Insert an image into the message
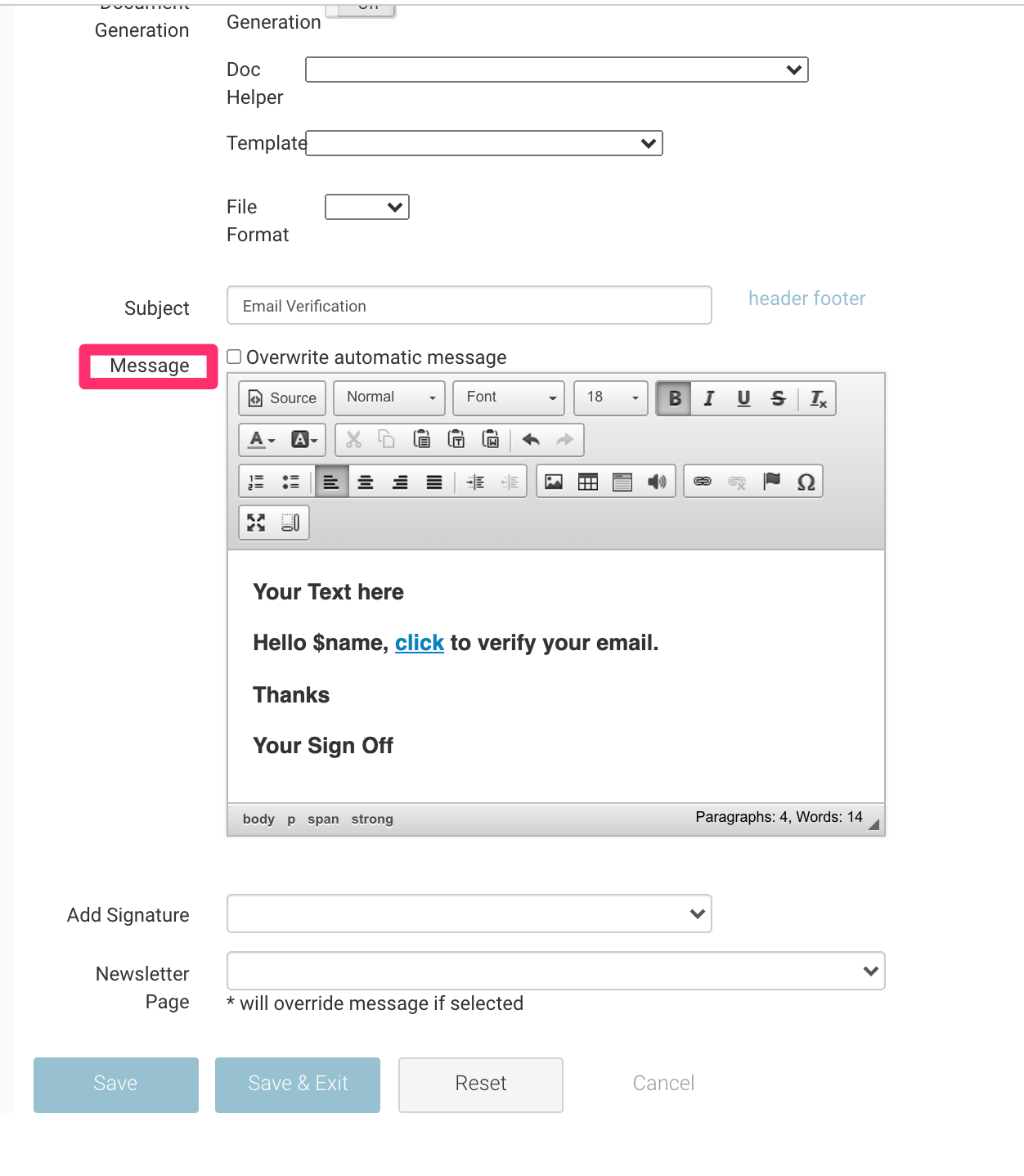Viewport: 1024px width, 1176px height. point(554,482)
